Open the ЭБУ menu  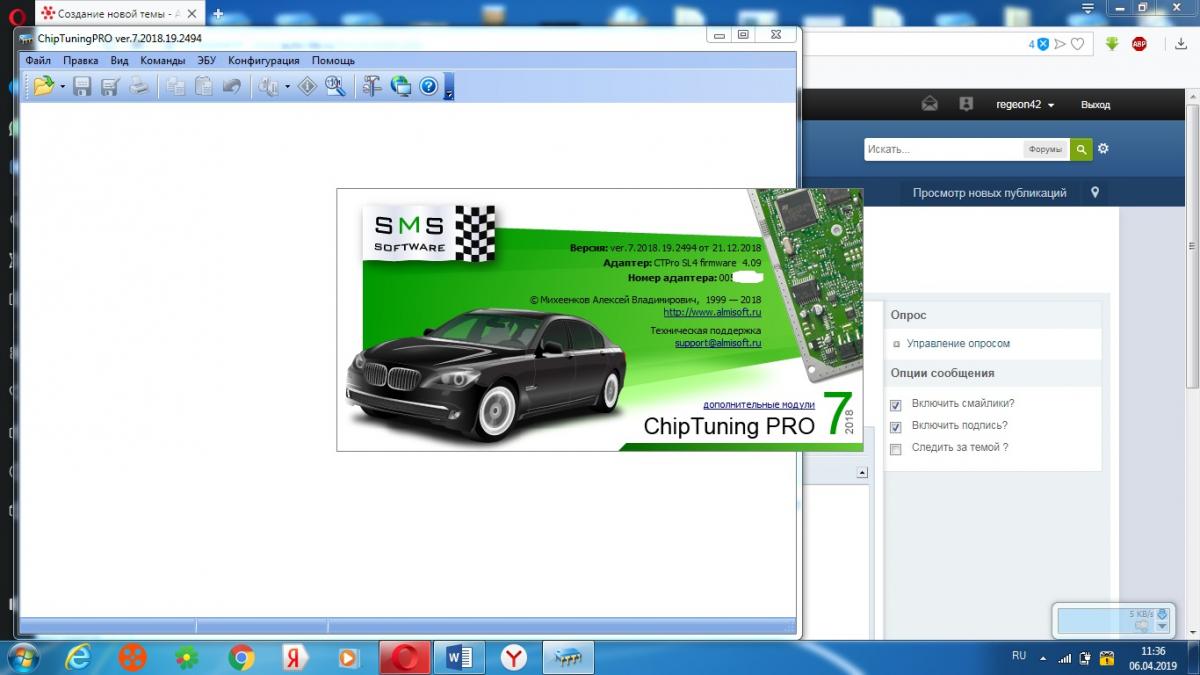tap(206, 60)
